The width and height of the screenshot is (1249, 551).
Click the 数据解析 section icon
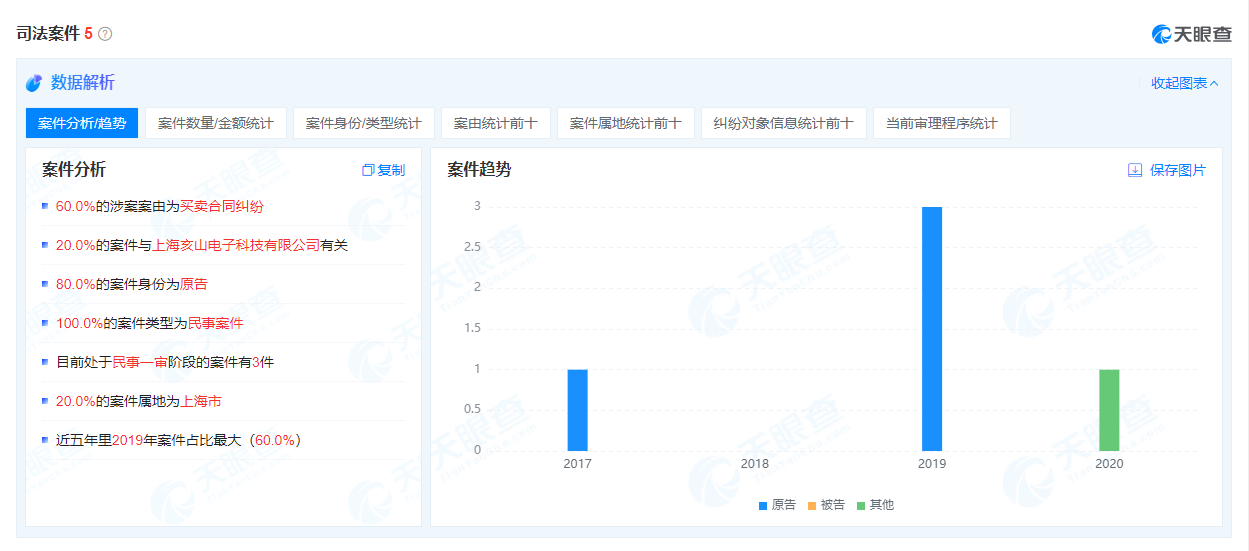tap(34, 83)
